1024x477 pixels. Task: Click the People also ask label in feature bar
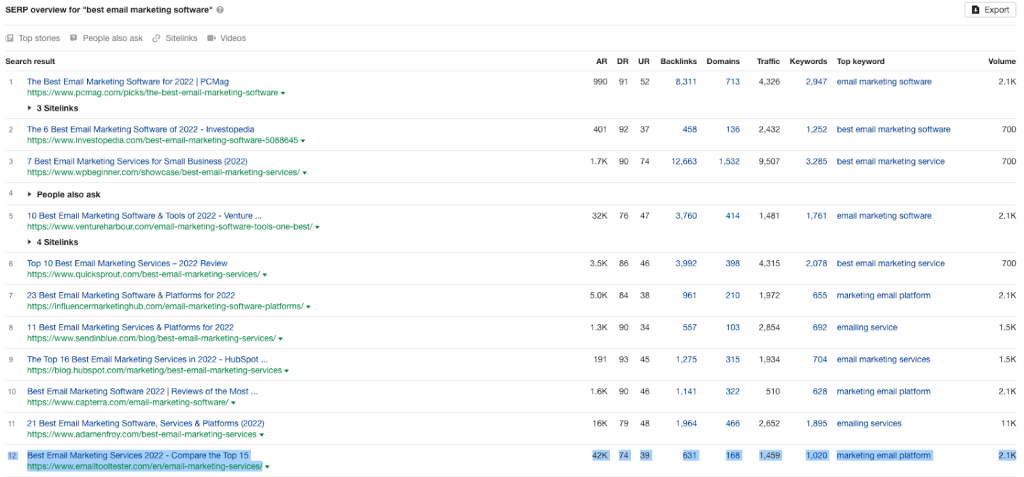[112, 39]
